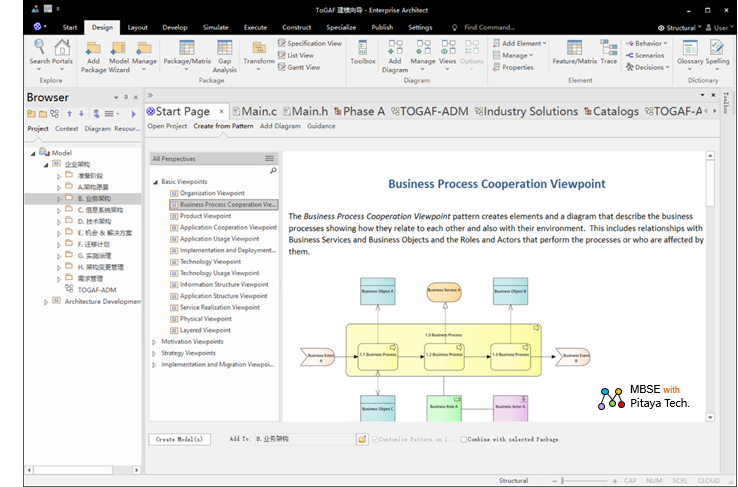Viewport: 738px width, 487px height.
Task: Move package down in Browser toolbar
Action: [x=81, y=113]
